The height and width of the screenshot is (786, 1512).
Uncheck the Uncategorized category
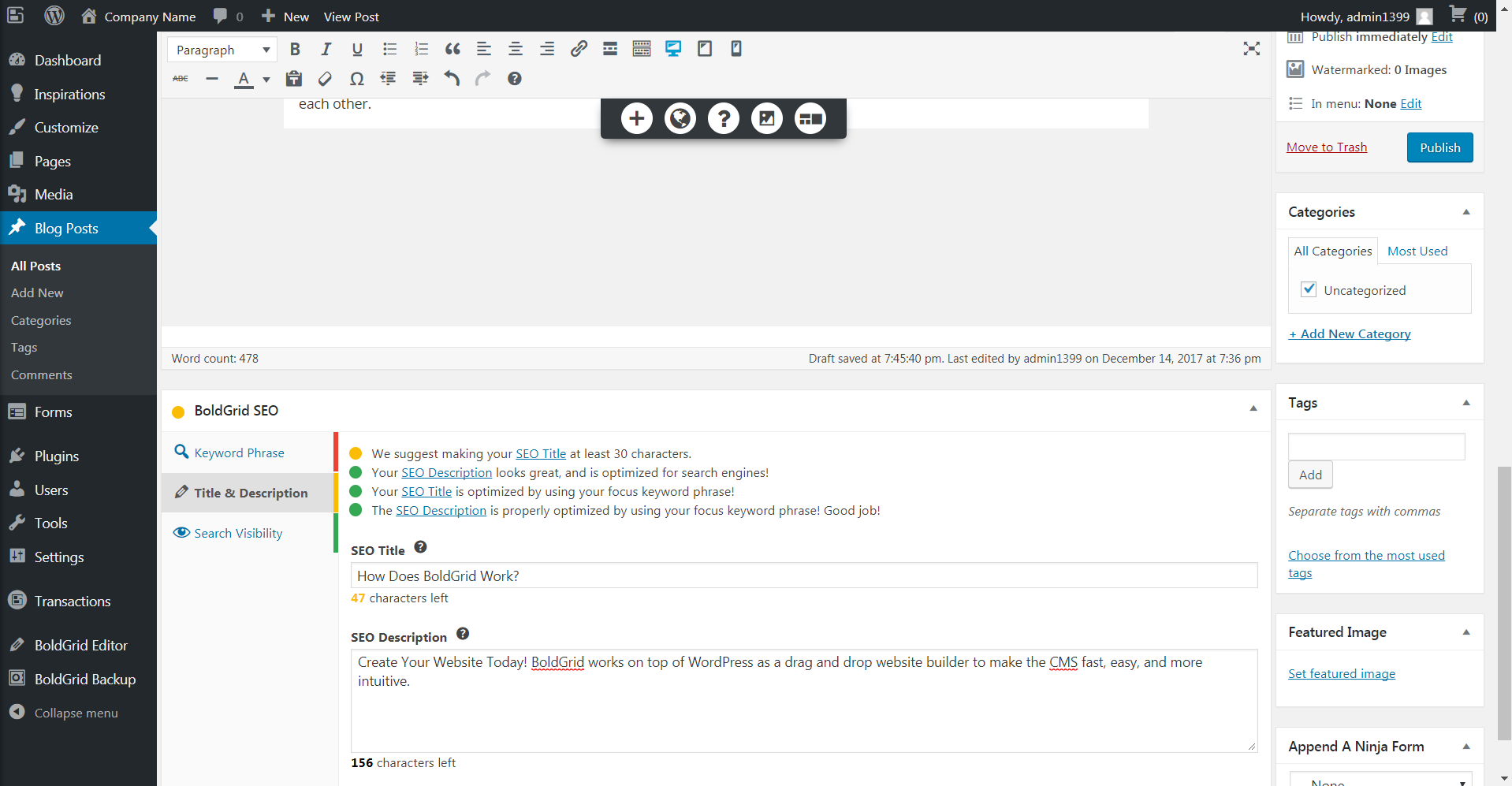coord(1309,289)
